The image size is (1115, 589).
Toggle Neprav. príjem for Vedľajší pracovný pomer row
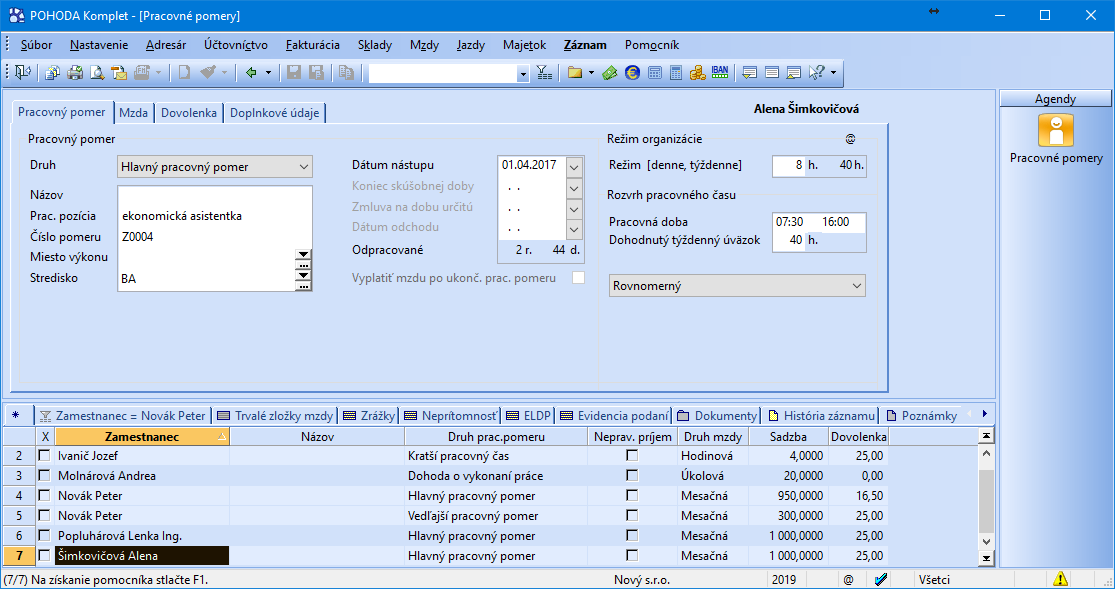click(x=632, y=515)
